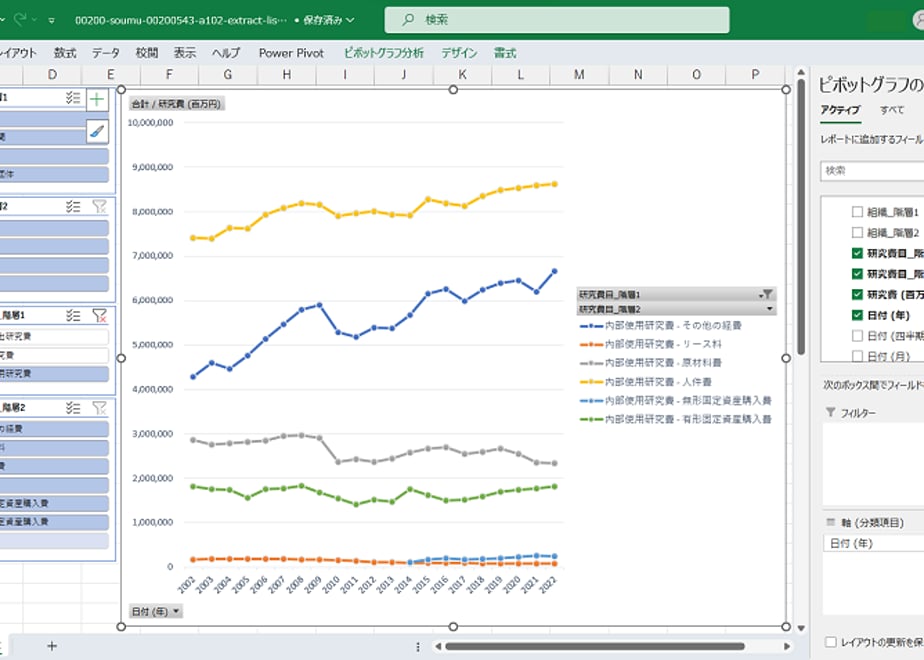This screenshot has height=660, width=924.
Task: Clear filter in the second slicer header
Action: click(x=100, y=206)
